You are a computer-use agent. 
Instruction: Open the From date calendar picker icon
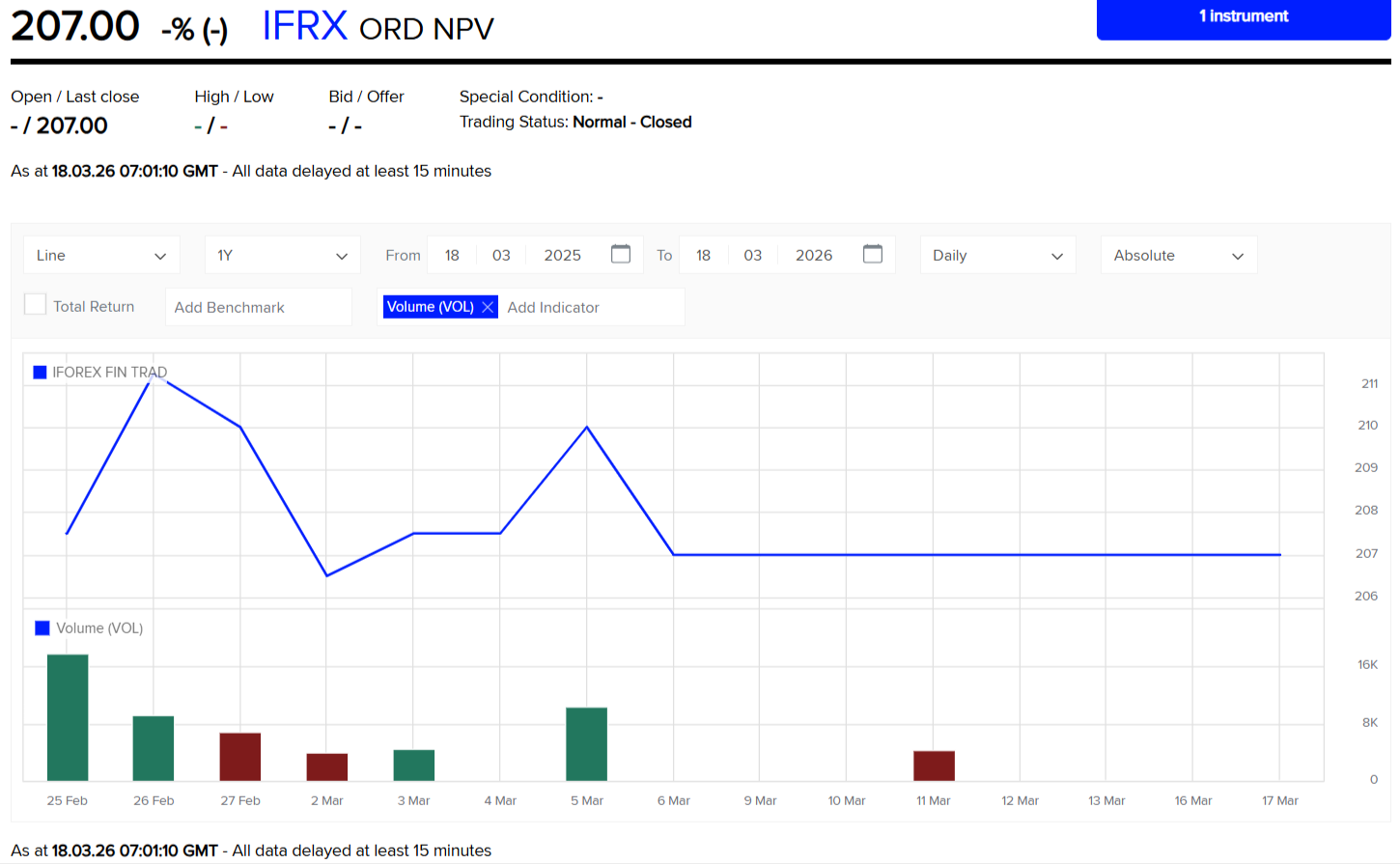pos(621,254)
